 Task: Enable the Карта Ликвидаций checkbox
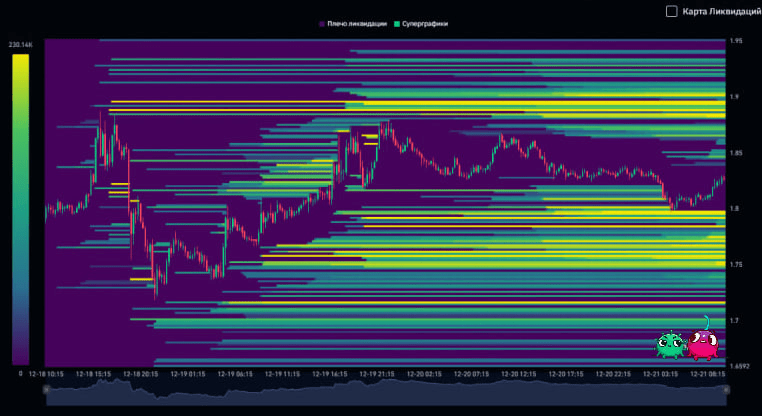pos(671,11)
